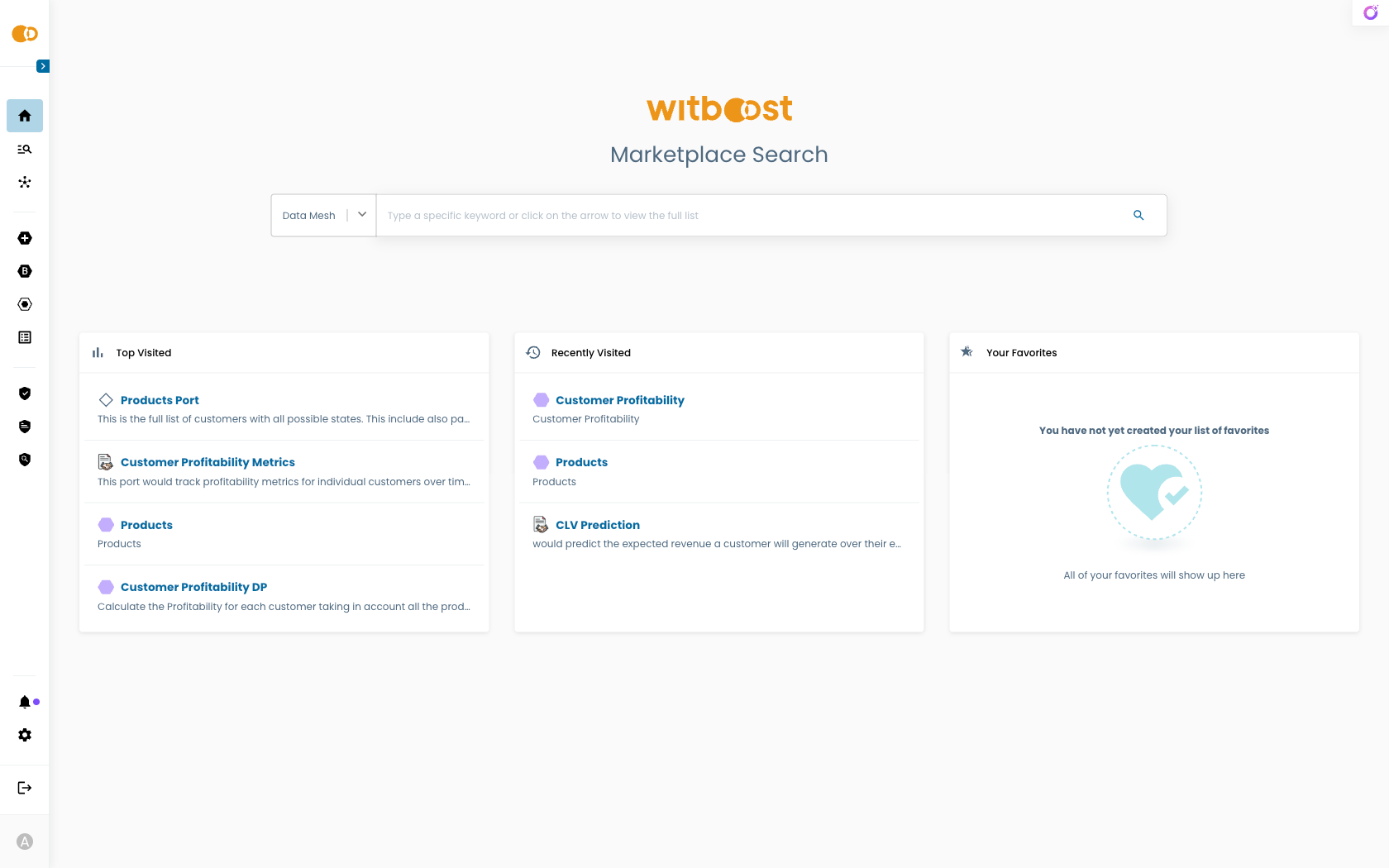The image size is (1389, 868).
Task: Click the 'This is the full list of customers' description
Action: (284, 419)
